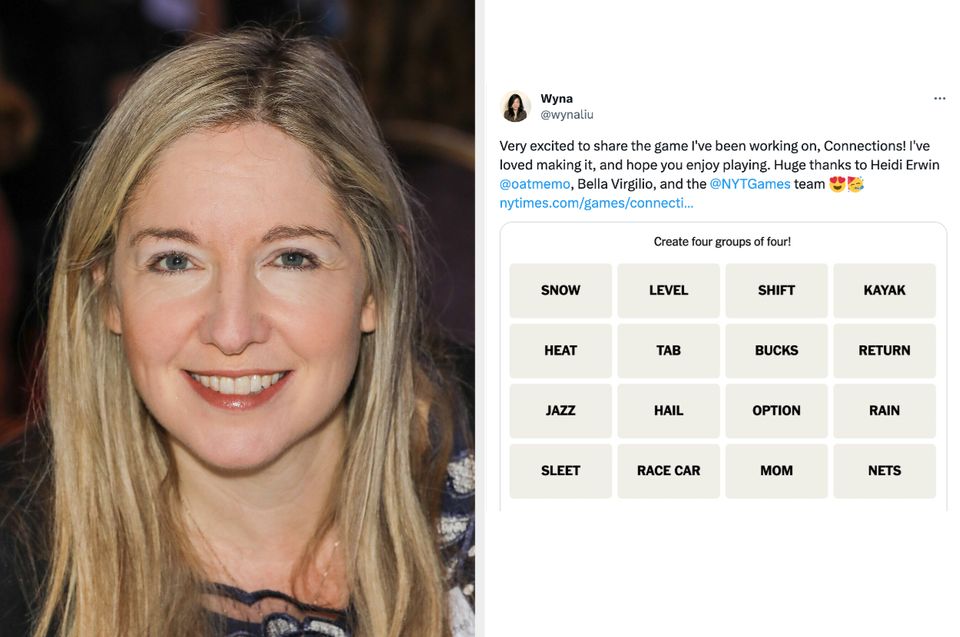
Task: Open the @wynaliu handle
Action: click(x=566, y=115)
